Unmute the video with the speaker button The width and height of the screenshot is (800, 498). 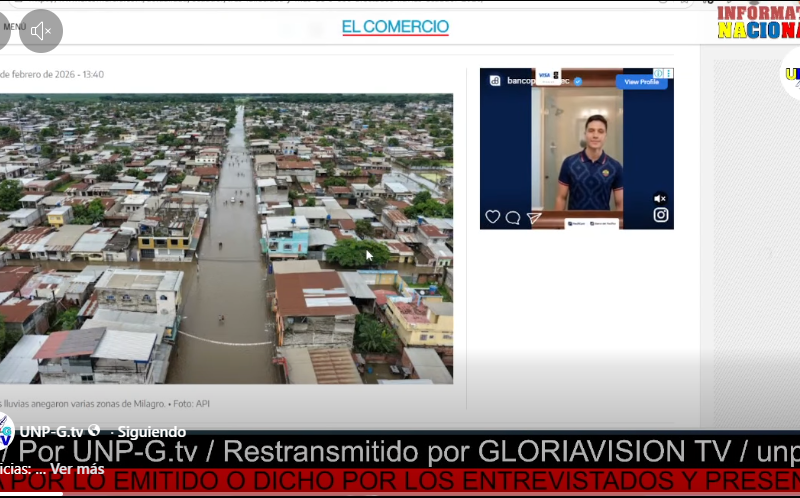tap(41, 31)
